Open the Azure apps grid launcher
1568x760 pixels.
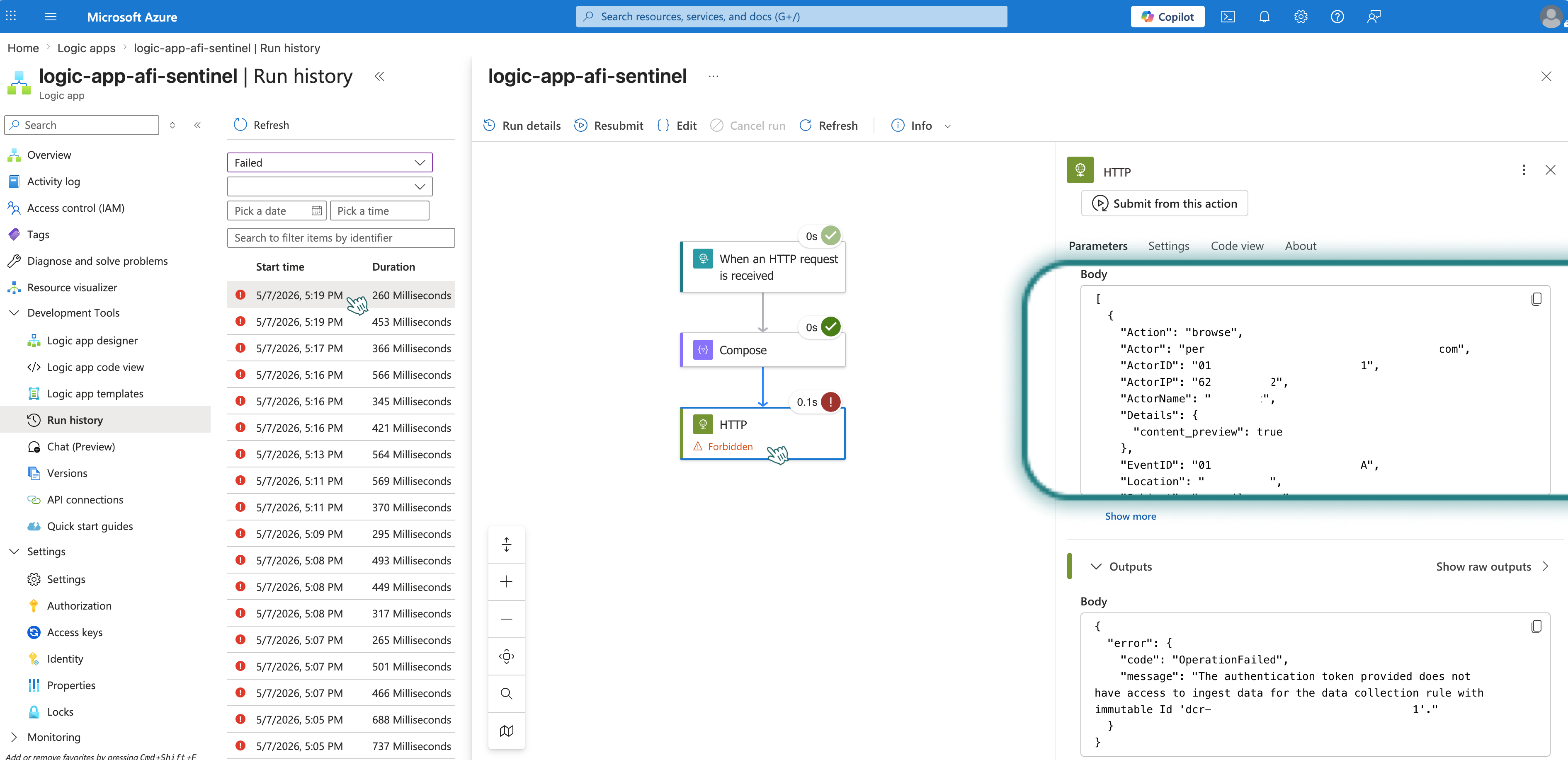11,17
